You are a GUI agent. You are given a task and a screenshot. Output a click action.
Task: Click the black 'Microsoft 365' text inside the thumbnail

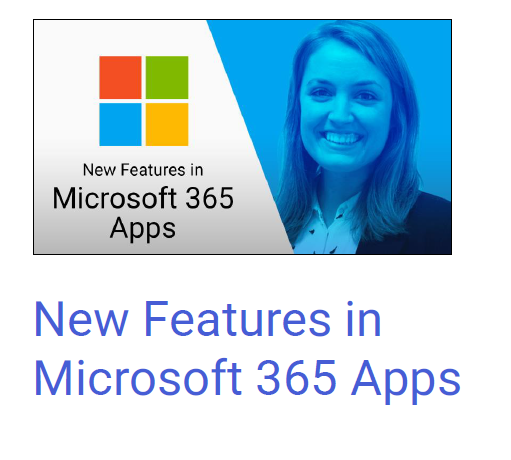point(143,198)
